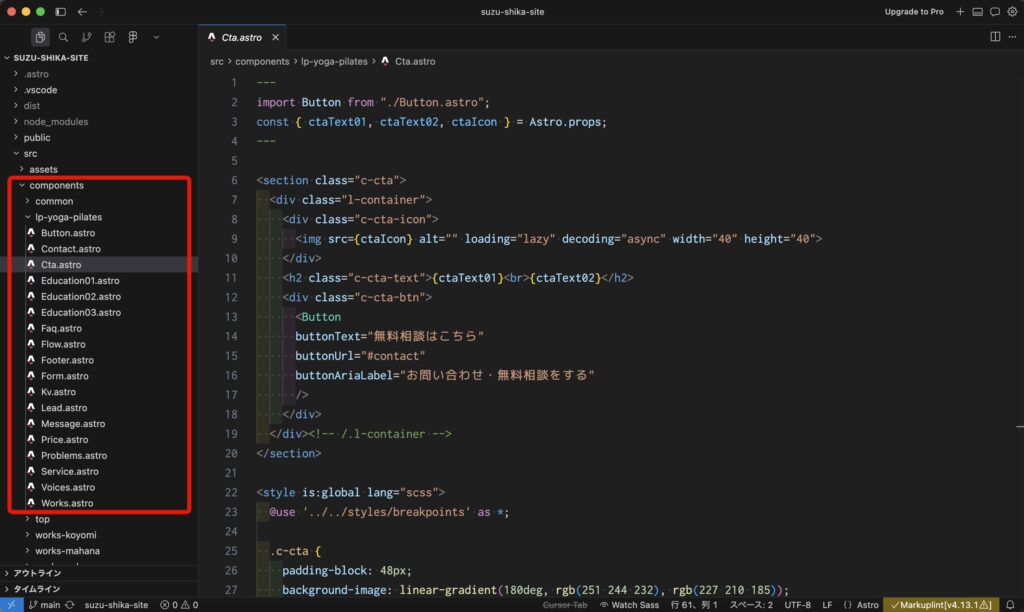Click the new plus icon in title bar
The image size is (1024, 612).
point(960,12)
